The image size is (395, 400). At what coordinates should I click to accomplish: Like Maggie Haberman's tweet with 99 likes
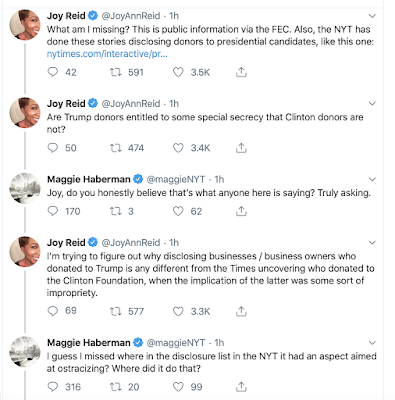(178, 387)
